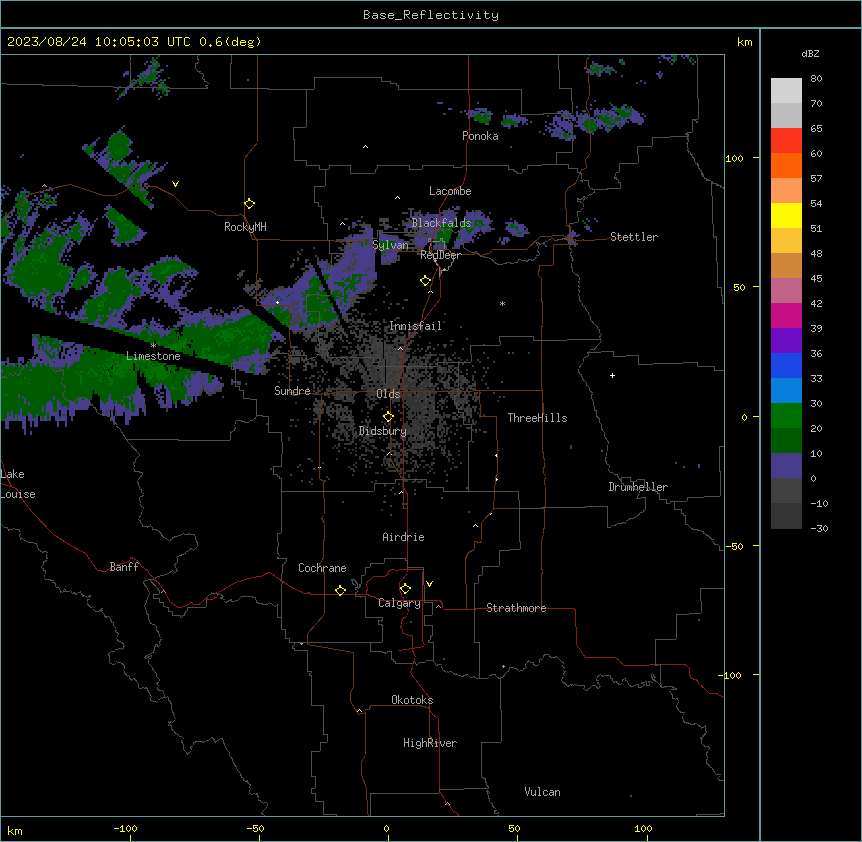Click the Olds city label
The height and width of the screenshot is (842, 862).
(388, 394)
